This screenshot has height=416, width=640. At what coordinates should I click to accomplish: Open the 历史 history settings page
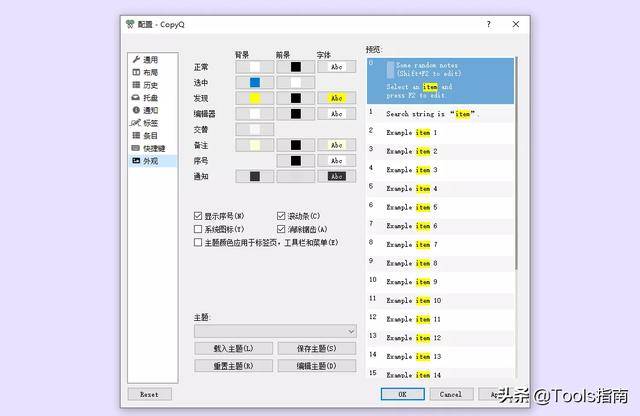click(152, 85)
